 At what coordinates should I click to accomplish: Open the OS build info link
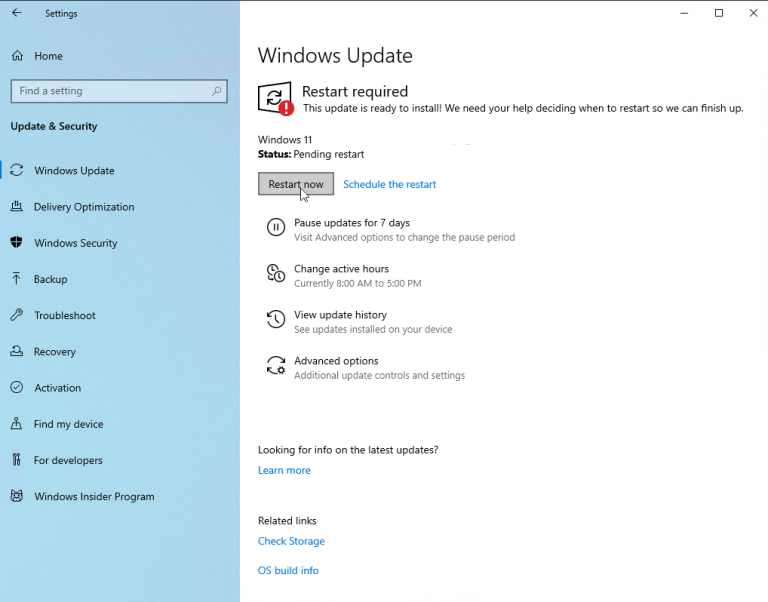pos(288,570)
